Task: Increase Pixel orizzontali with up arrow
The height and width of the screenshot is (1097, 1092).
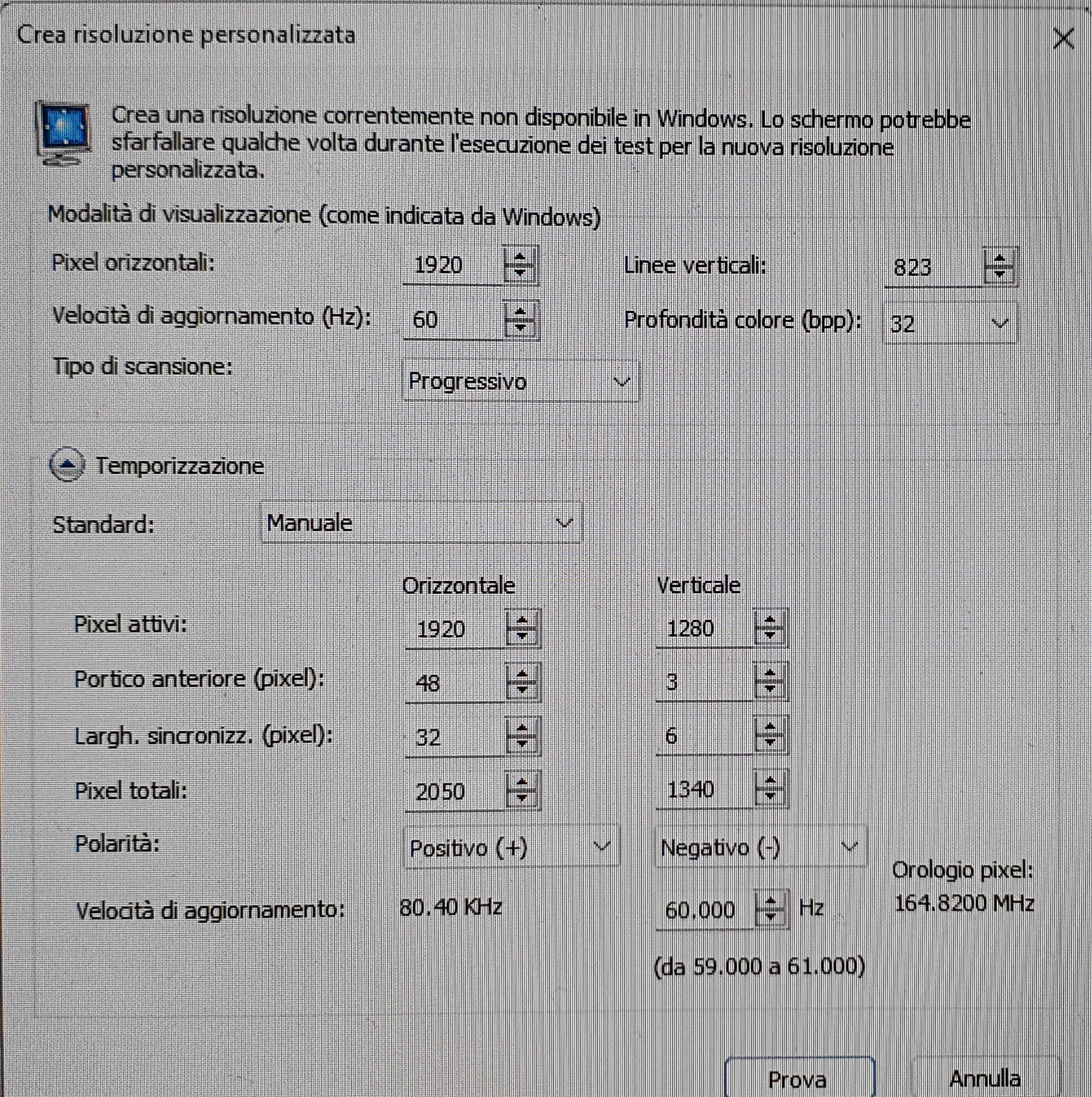Action: pos(520,257)
